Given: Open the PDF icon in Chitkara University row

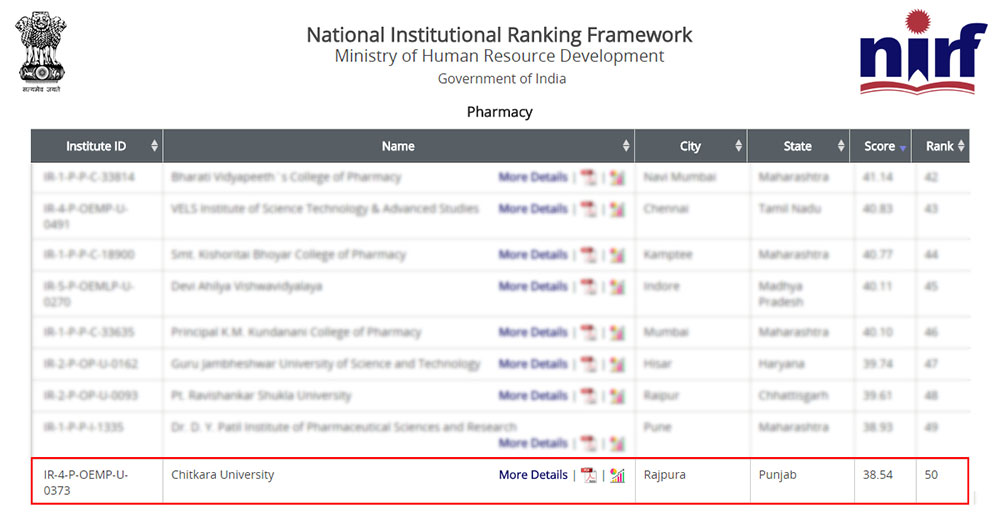Looking at the screenshot, I should click(x=589, y=475).
